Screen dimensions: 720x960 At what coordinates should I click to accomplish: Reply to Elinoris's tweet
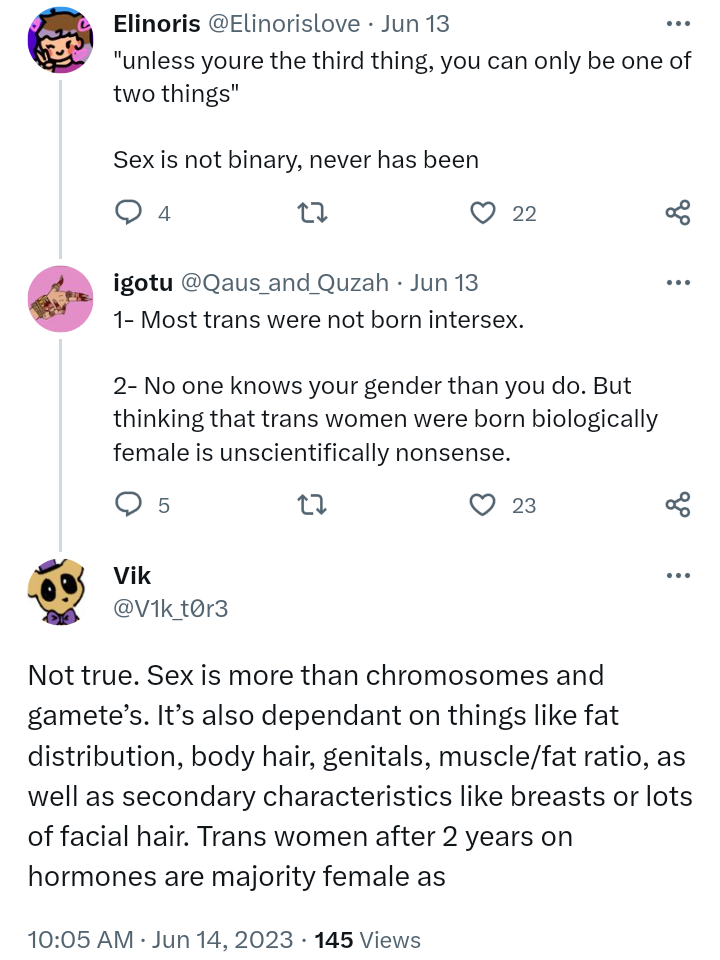(129, 212)
